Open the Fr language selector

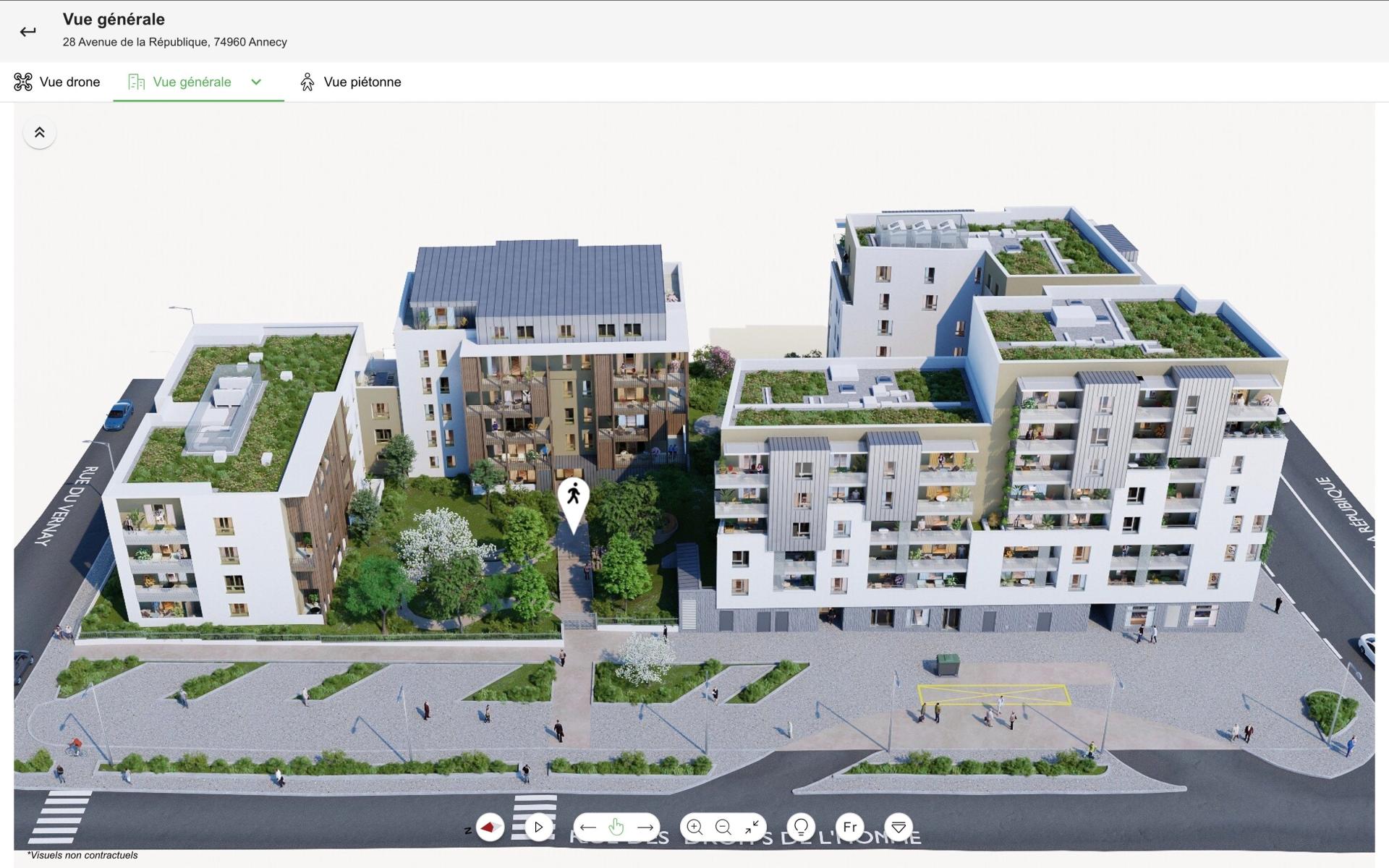point(850,827)
